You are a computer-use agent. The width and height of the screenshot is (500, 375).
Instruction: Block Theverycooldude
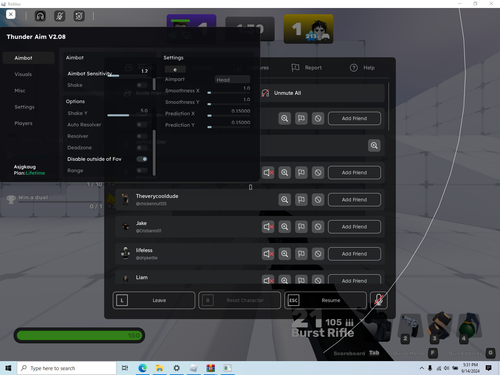tap(318, 200)
